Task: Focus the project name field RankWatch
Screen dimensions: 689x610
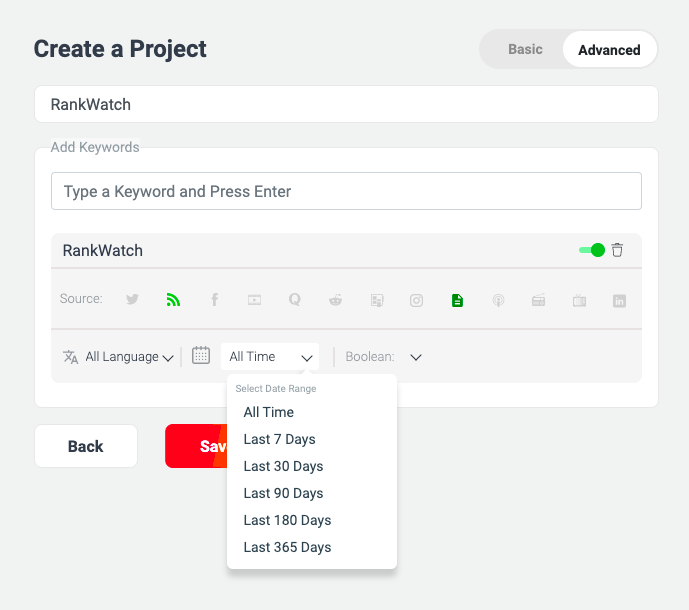Action: [x=346, y=104]
